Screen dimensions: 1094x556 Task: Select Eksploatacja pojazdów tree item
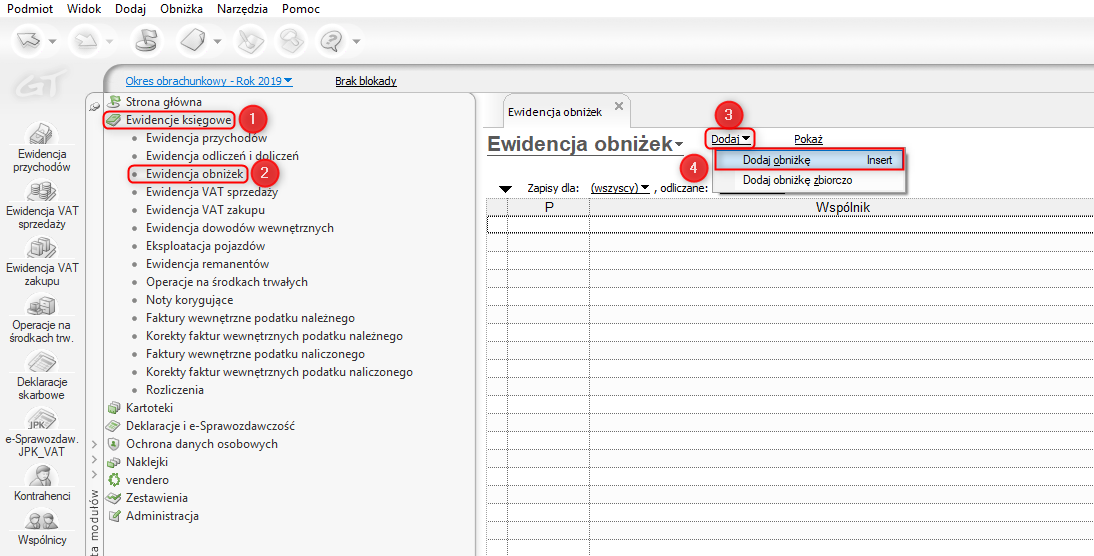coord(205,246)
